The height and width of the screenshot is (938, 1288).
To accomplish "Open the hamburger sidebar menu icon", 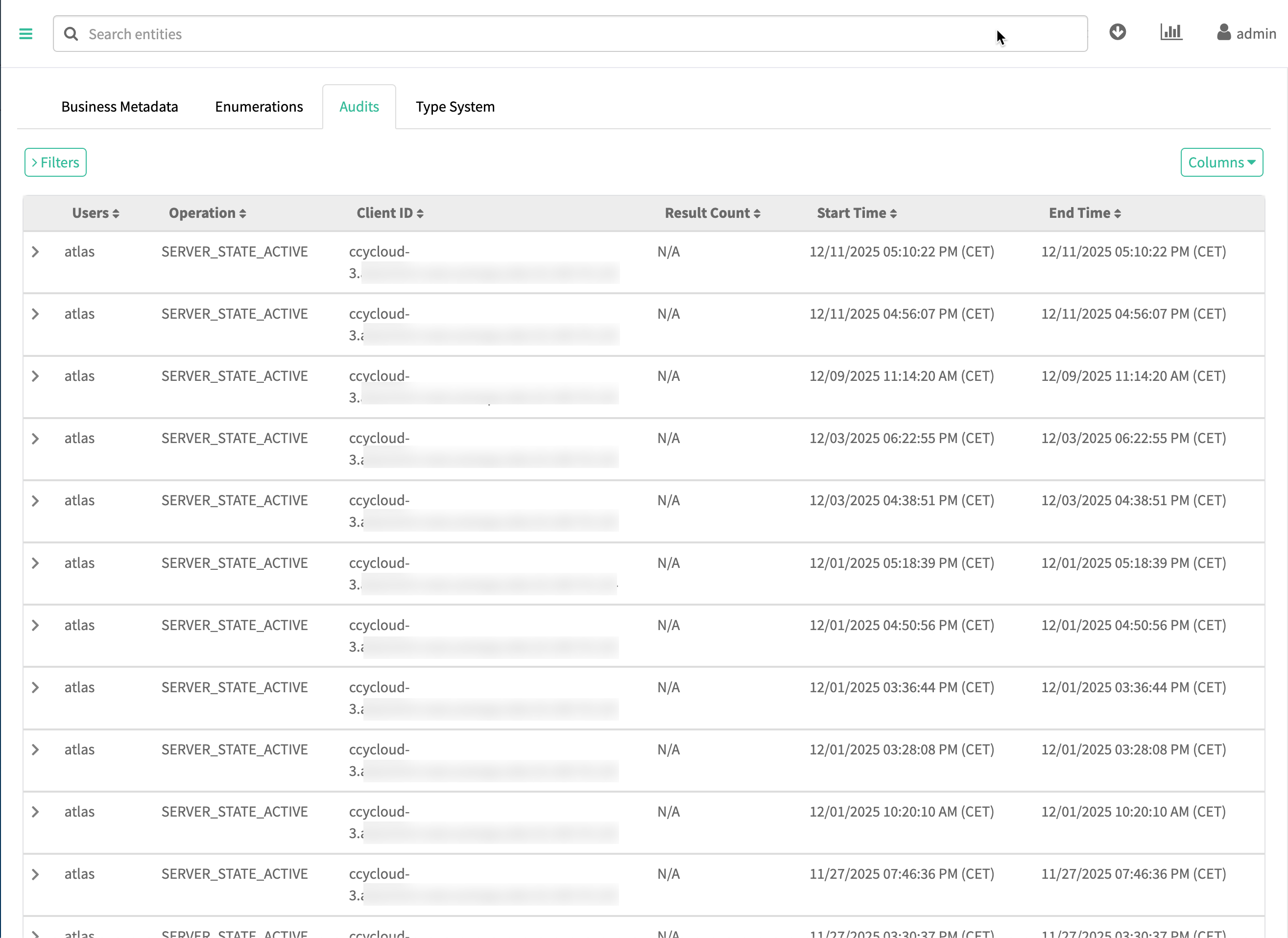I will point(25,34).
